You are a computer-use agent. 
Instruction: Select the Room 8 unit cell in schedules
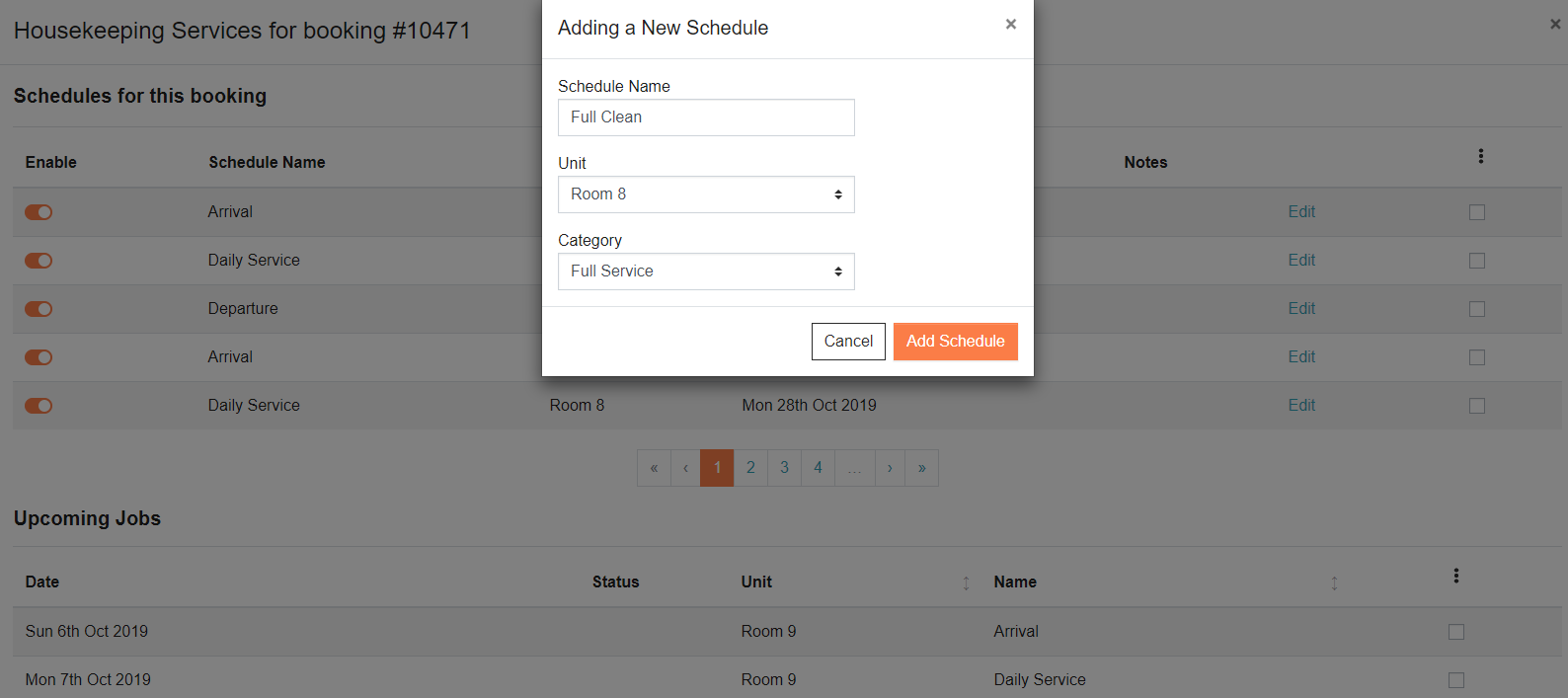tap(577, 405)
